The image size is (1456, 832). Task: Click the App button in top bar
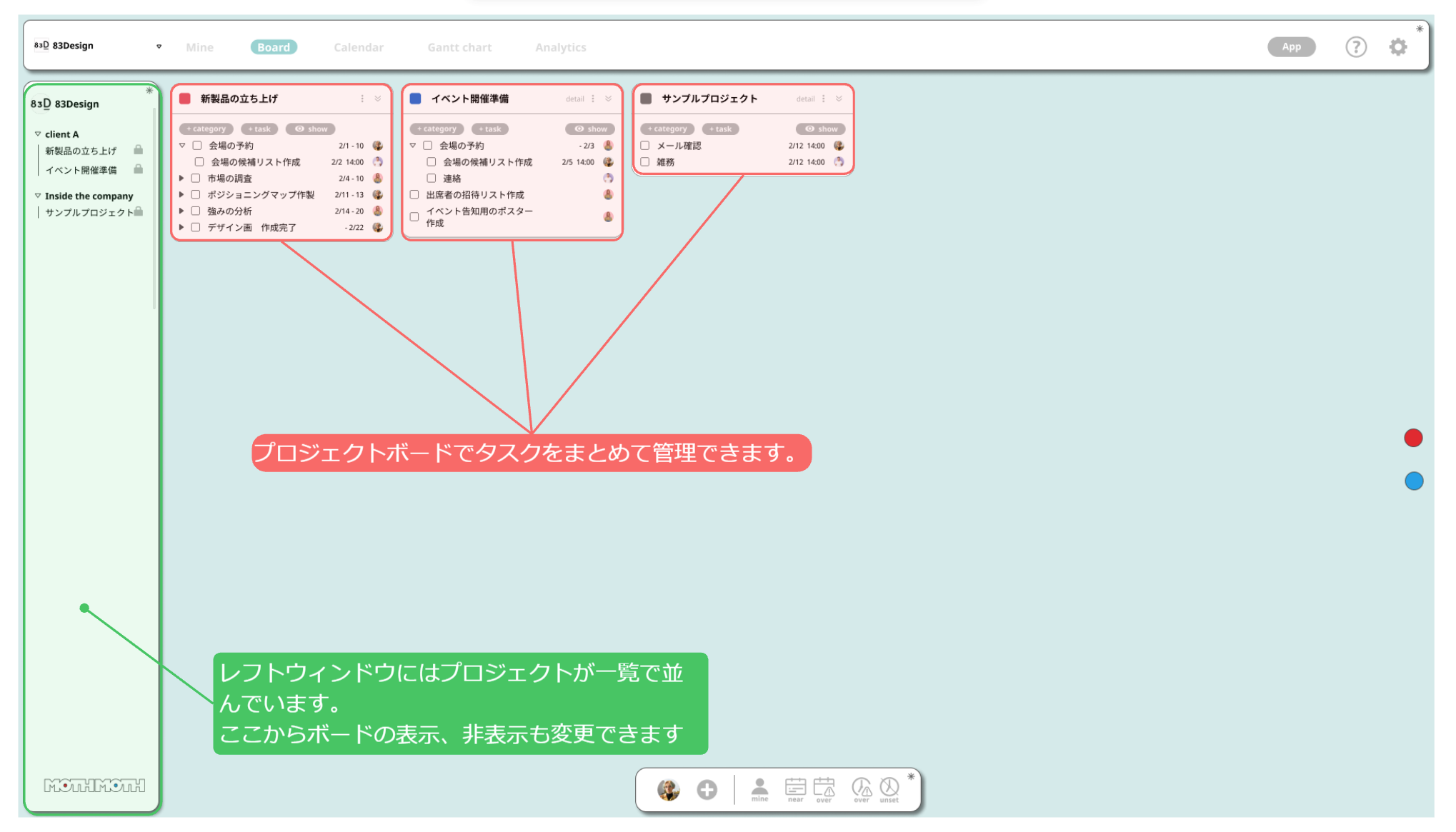tap(1291, 47)
